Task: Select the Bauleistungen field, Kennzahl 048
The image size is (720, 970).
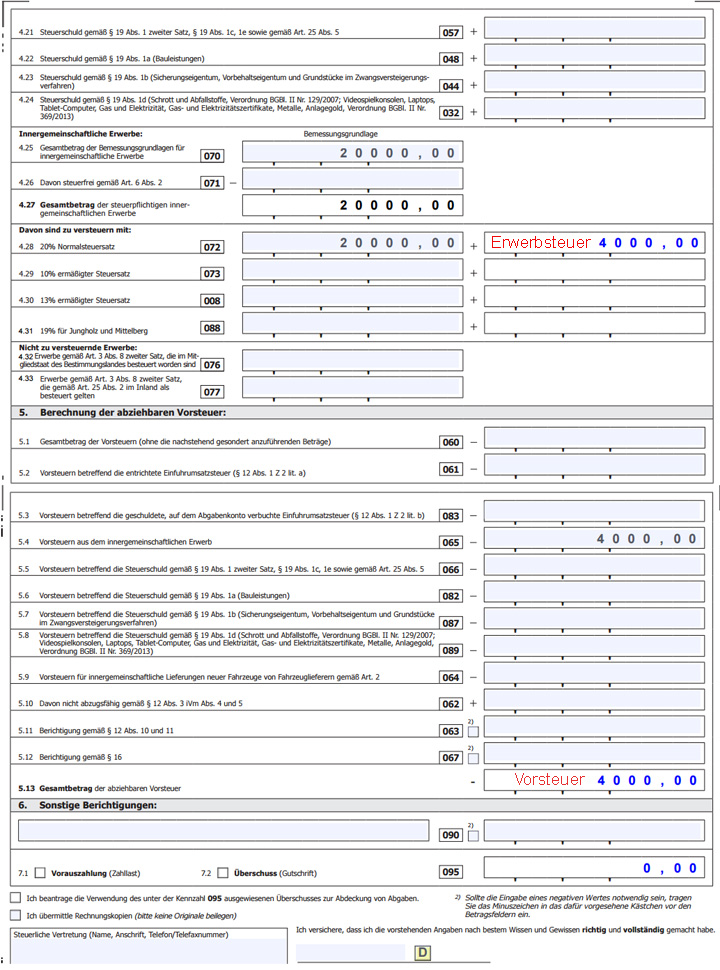Action: coord(594,55)
